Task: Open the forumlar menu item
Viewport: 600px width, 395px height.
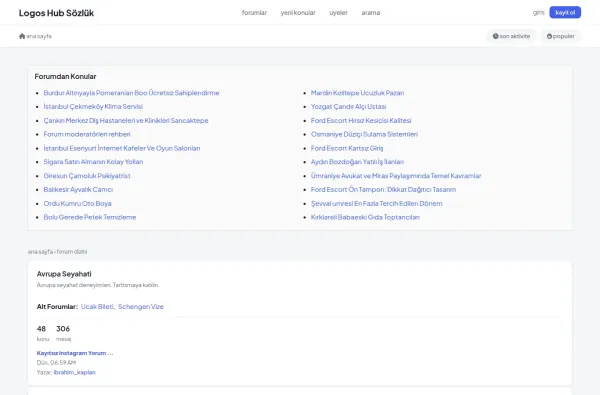Action: pos(254,13)
